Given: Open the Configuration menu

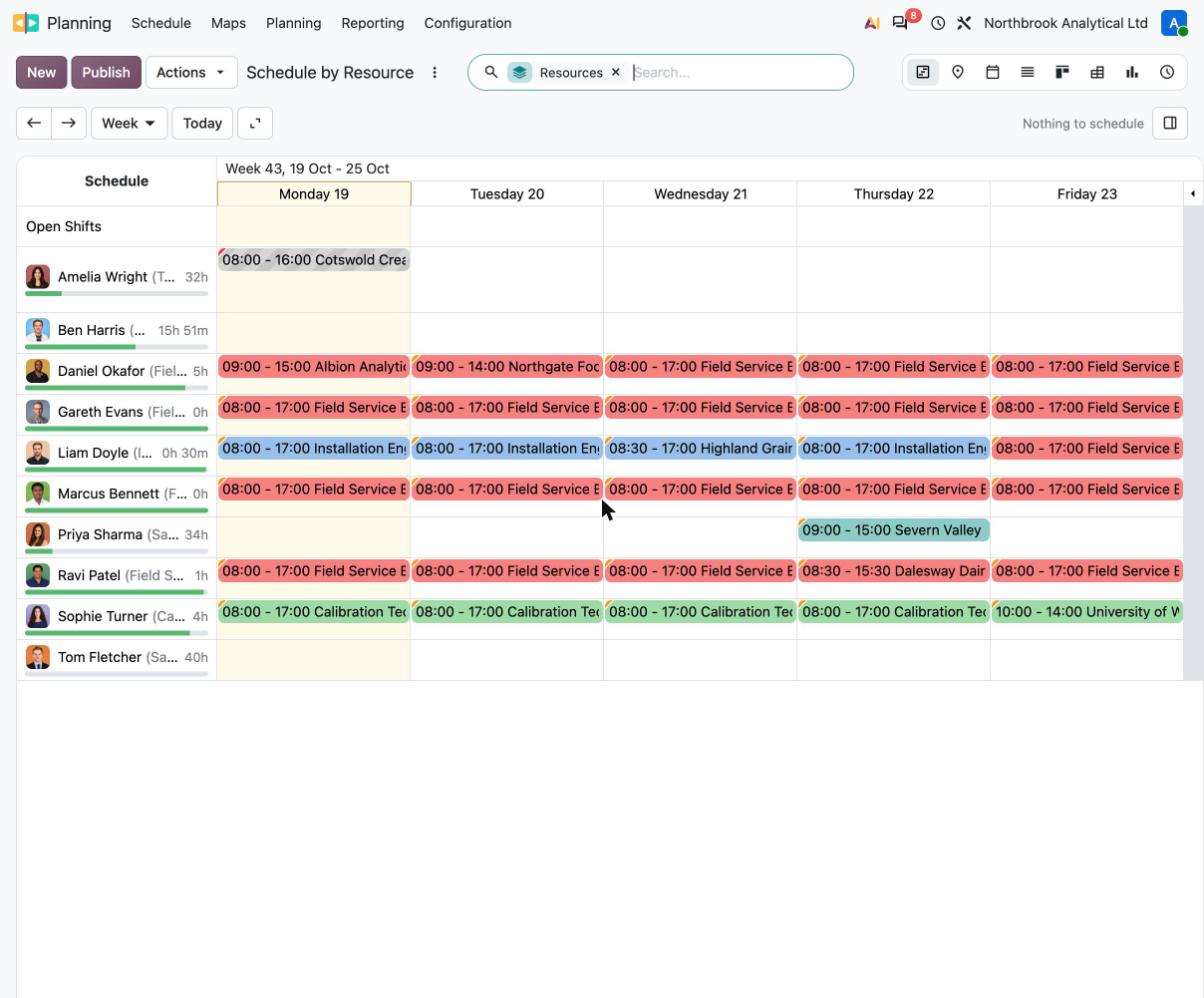Looking at the screenshot, I should (468, 23).
